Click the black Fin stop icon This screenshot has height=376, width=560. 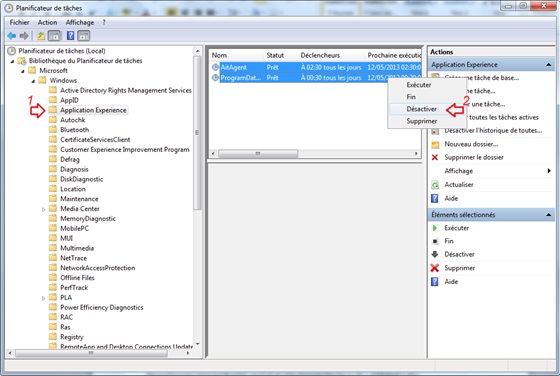click(435, 241)
